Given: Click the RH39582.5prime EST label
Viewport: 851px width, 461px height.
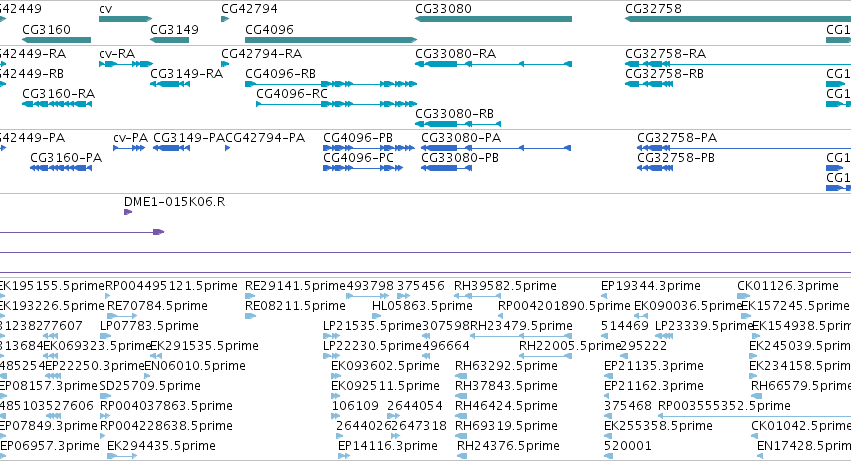Looking at the screenshot, I should point(505,286).
